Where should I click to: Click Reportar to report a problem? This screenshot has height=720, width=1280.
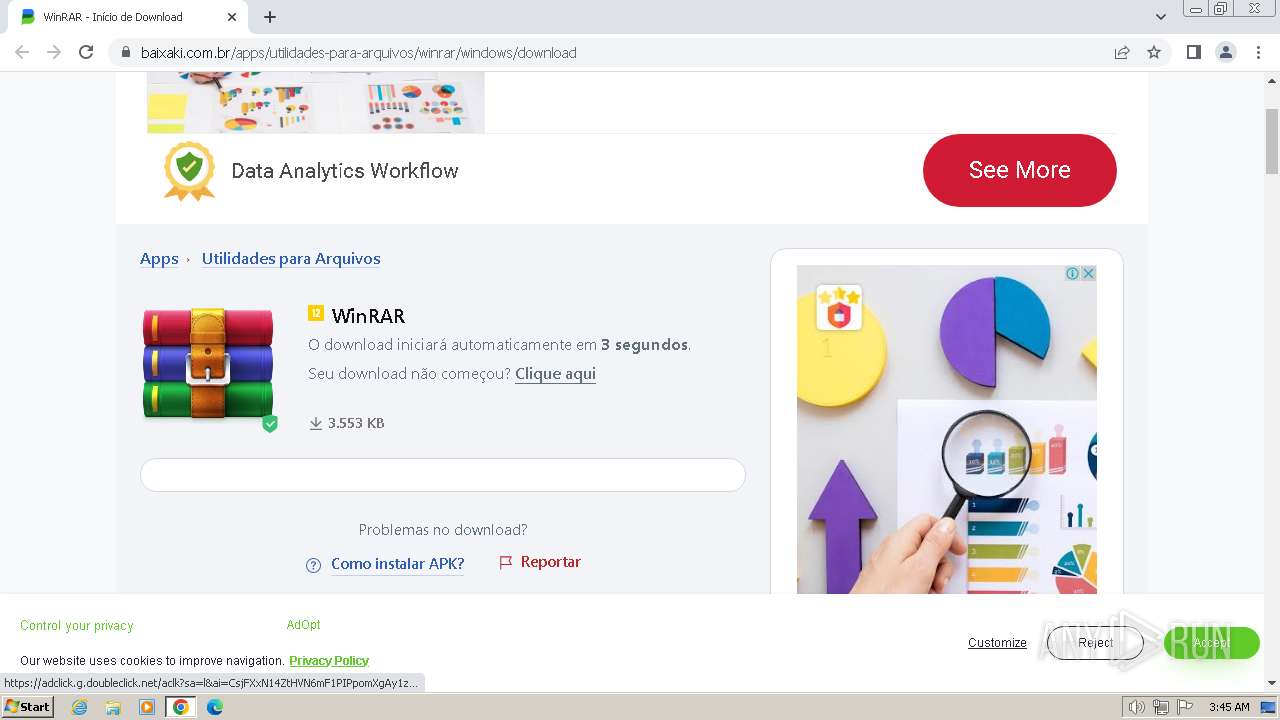551,562
